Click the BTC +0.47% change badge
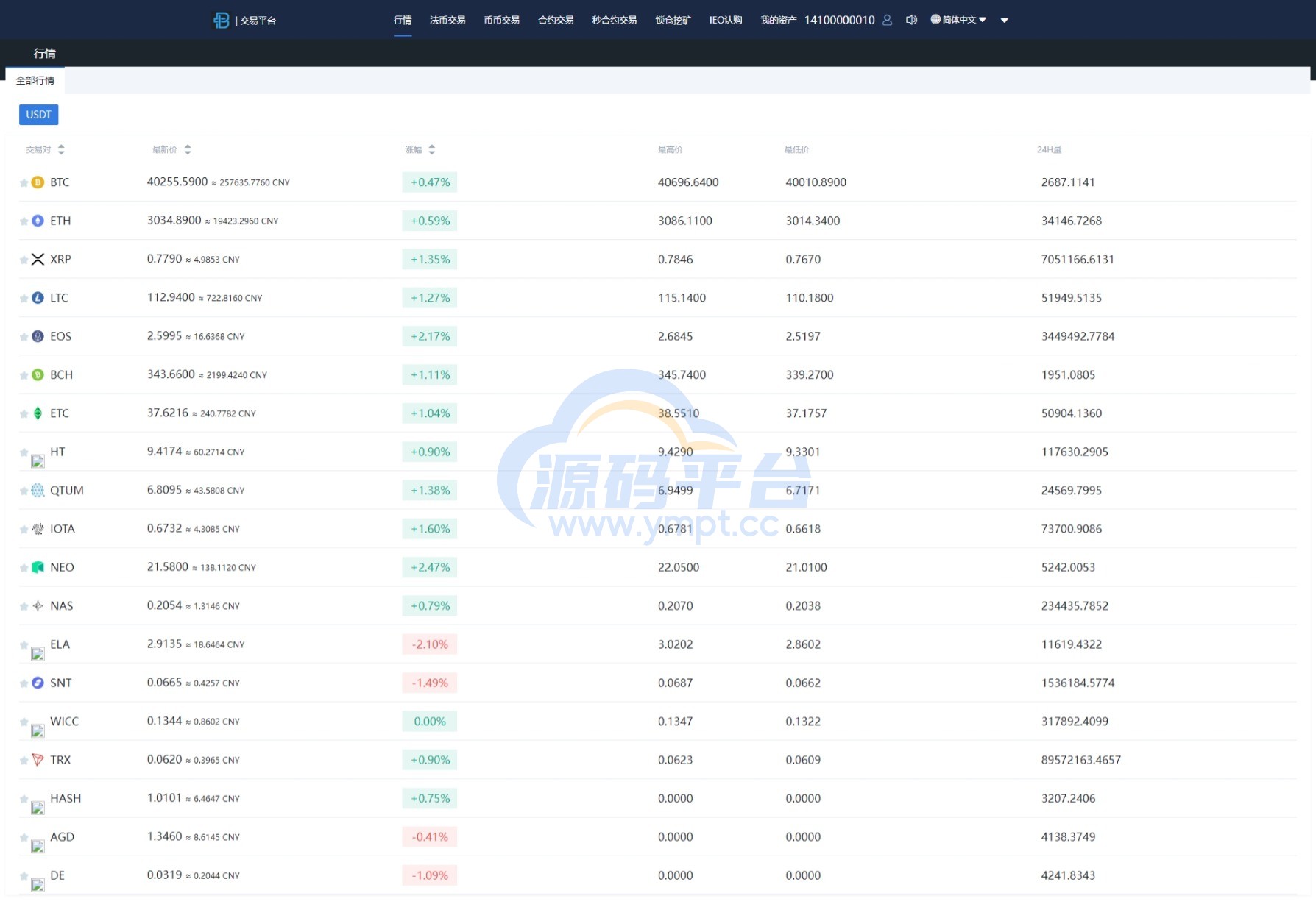Image resolution: width=1316 pixels, height=921 pixels. pyautogui.click(x=430, y=182)
